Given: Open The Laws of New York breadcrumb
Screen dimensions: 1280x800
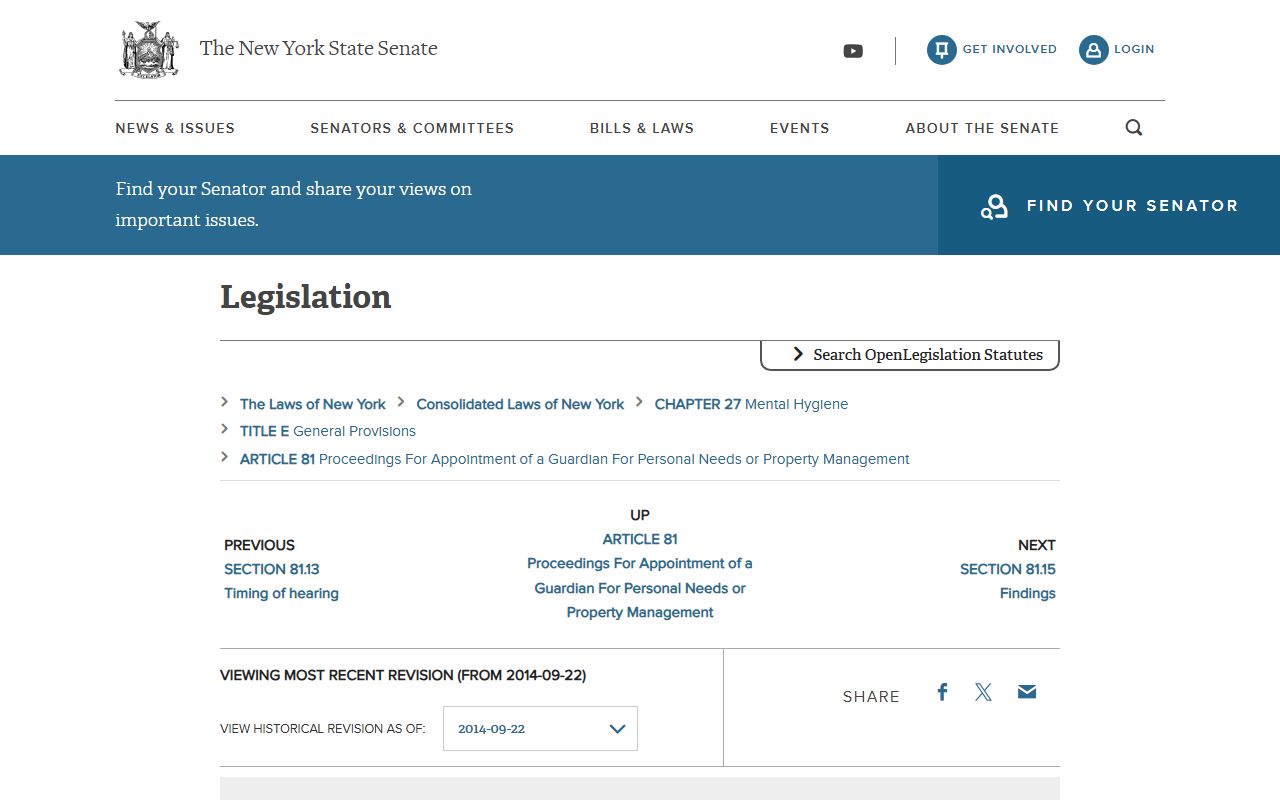Looking at the screenshot, I should click(x=313, y=404).
